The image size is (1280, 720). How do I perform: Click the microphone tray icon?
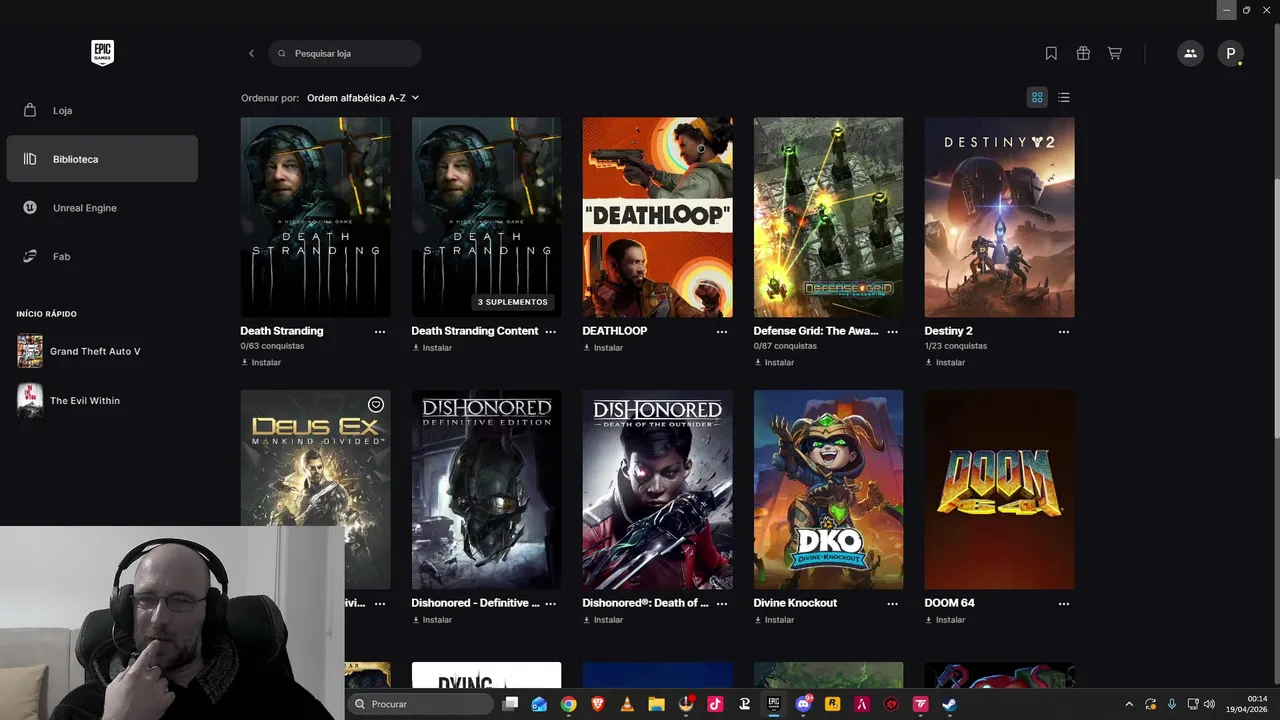tap(1172, 704)
